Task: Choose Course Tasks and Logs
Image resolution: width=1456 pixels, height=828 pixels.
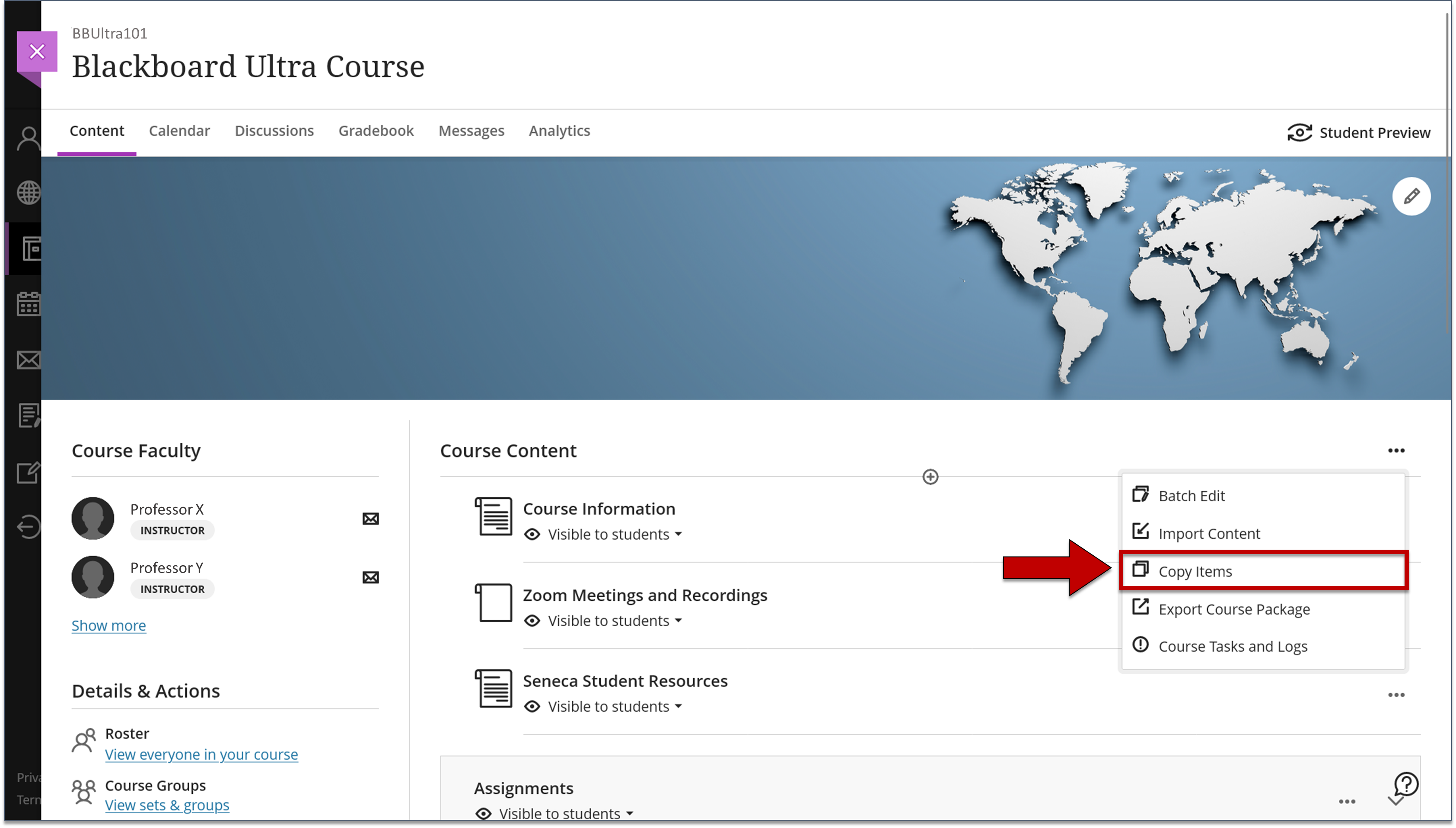Action: (1263, 646)
